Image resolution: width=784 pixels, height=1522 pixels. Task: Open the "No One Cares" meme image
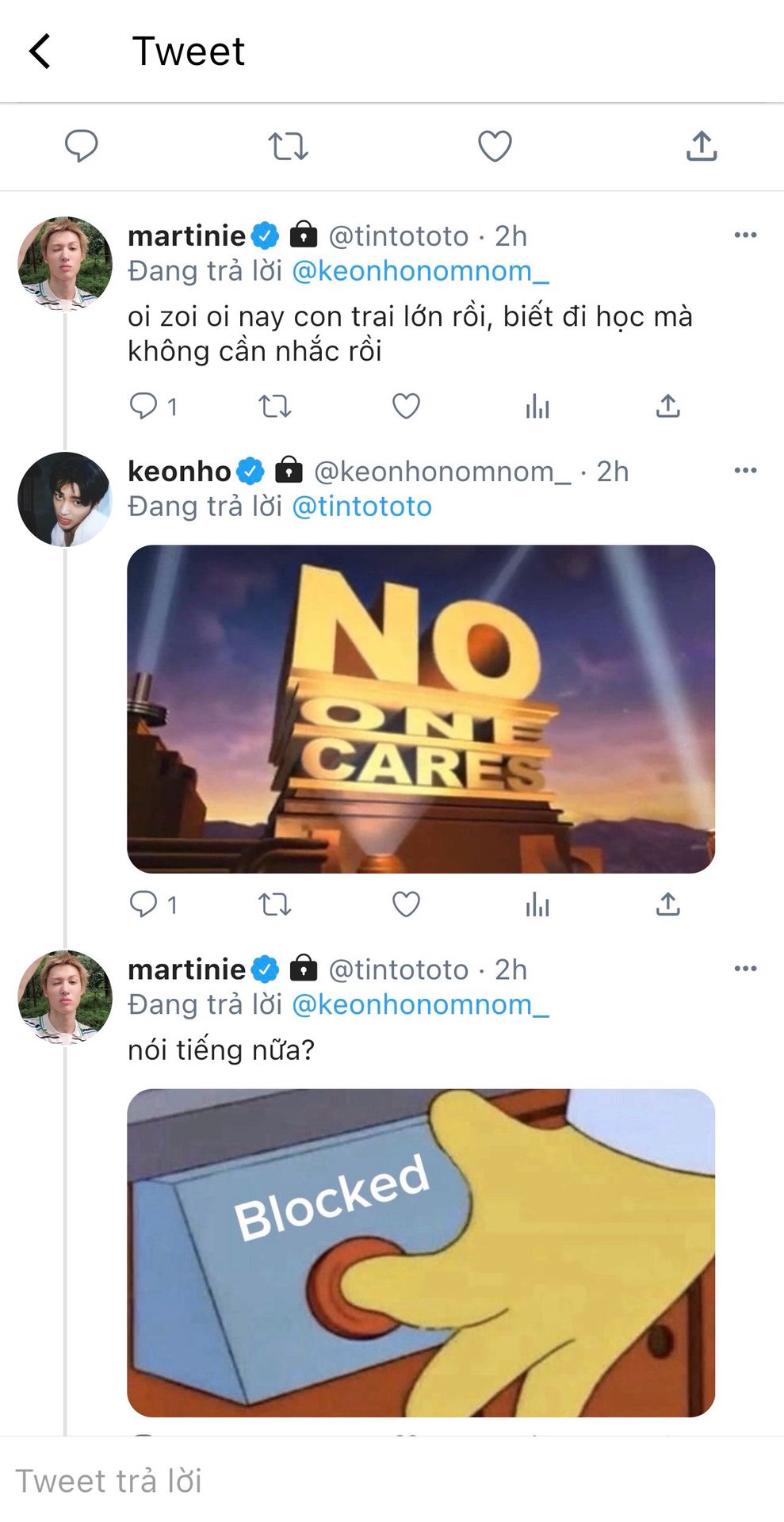coord(421,709)
